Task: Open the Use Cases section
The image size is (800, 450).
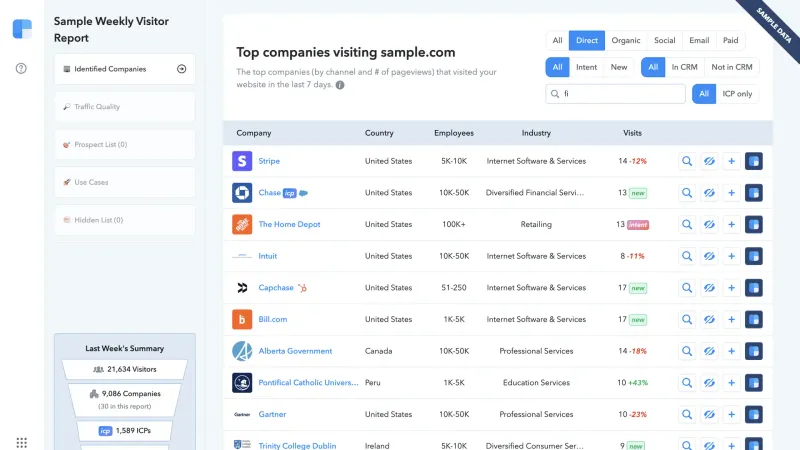Action: pos(124,182)
